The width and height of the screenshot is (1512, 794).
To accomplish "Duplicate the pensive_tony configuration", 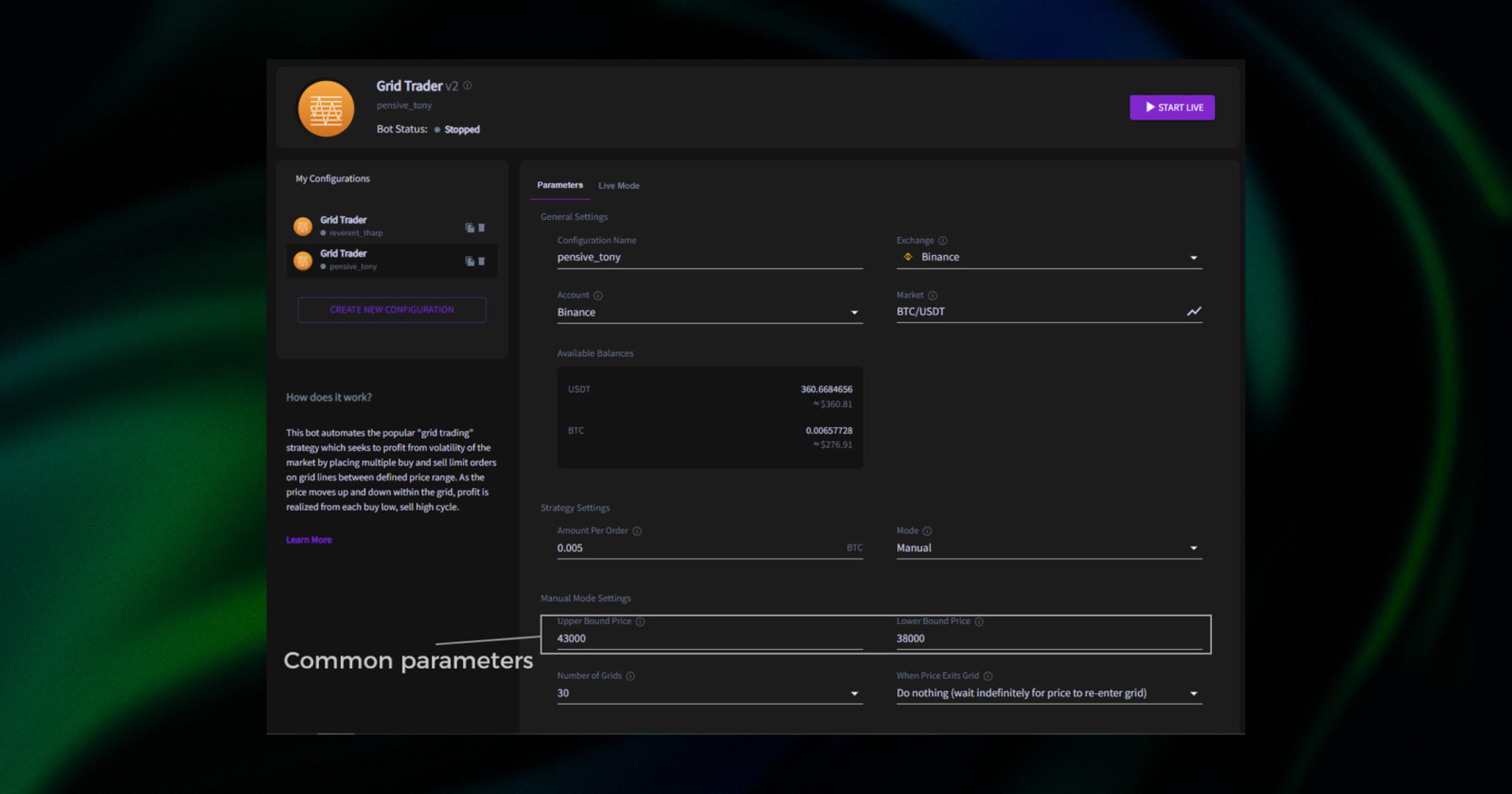I will pyautogui.click(x=469, y=262).
